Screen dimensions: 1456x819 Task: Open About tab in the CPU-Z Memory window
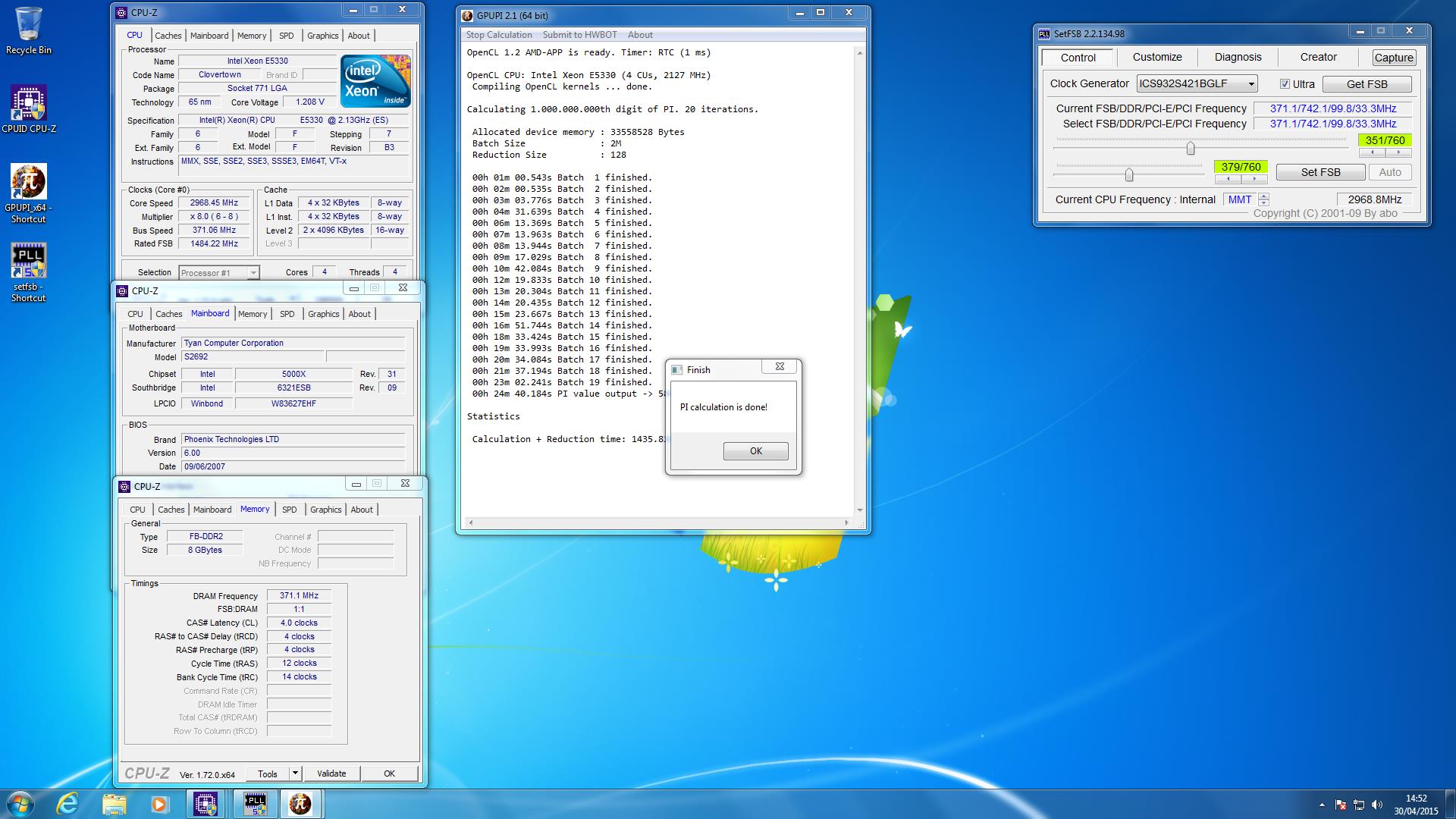click(x=362, y=510)
